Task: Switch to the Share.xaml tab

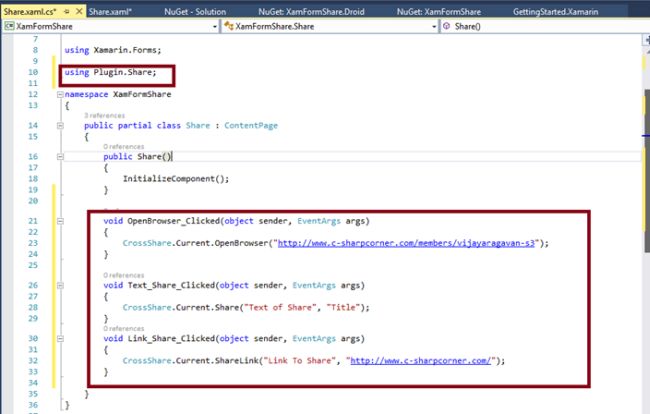Action: tap(110, 12)
